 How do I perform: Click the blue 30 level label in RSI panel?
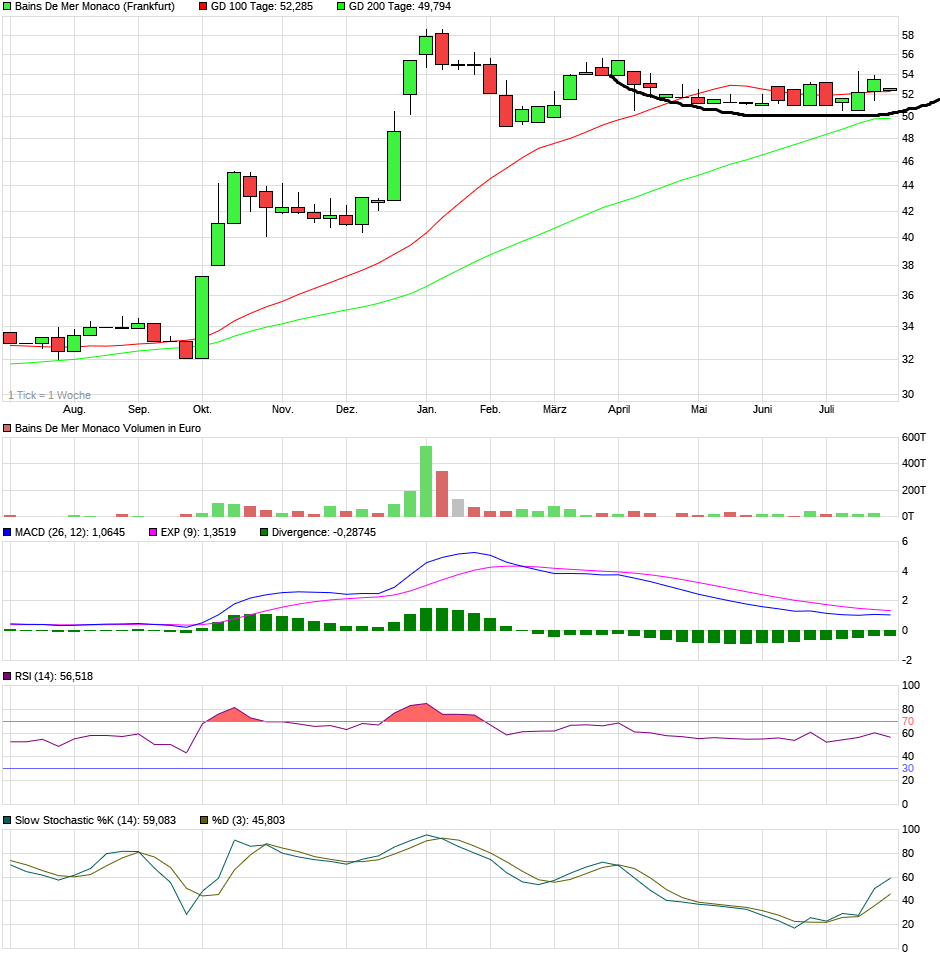[x=908, y=768]
